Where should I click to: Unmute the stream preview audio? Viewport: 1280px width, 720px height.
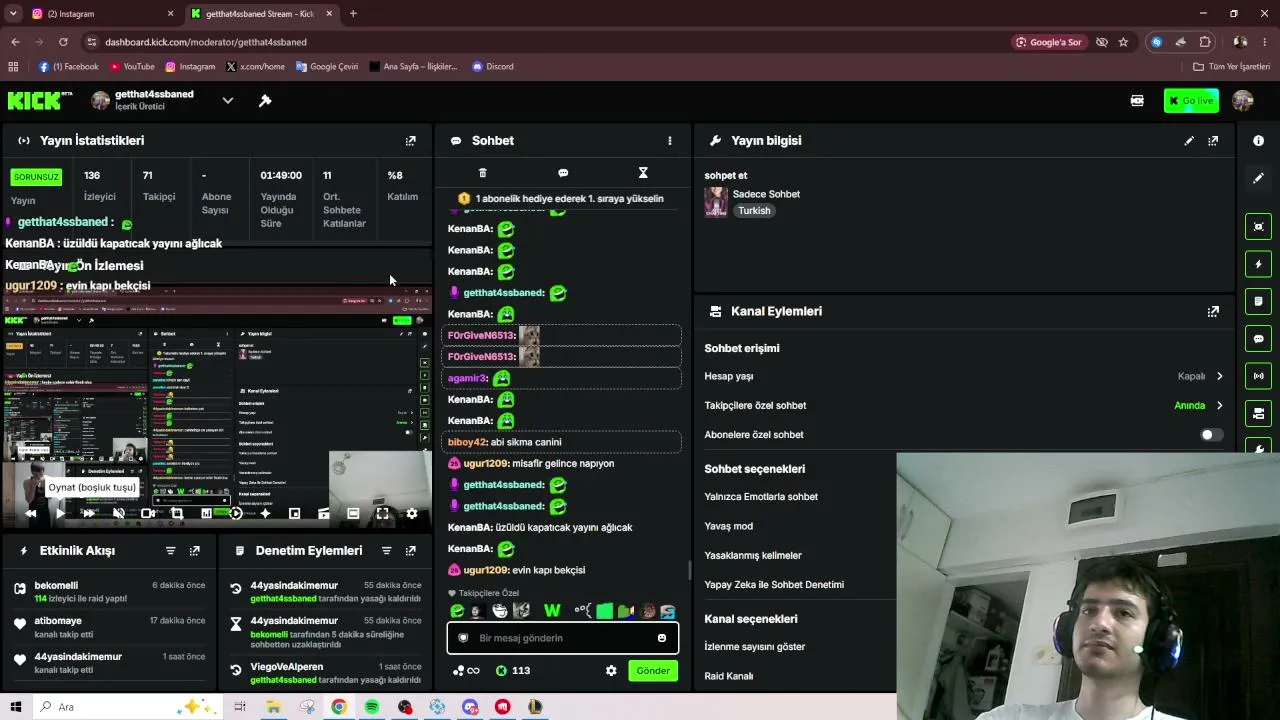click(119, 513)
